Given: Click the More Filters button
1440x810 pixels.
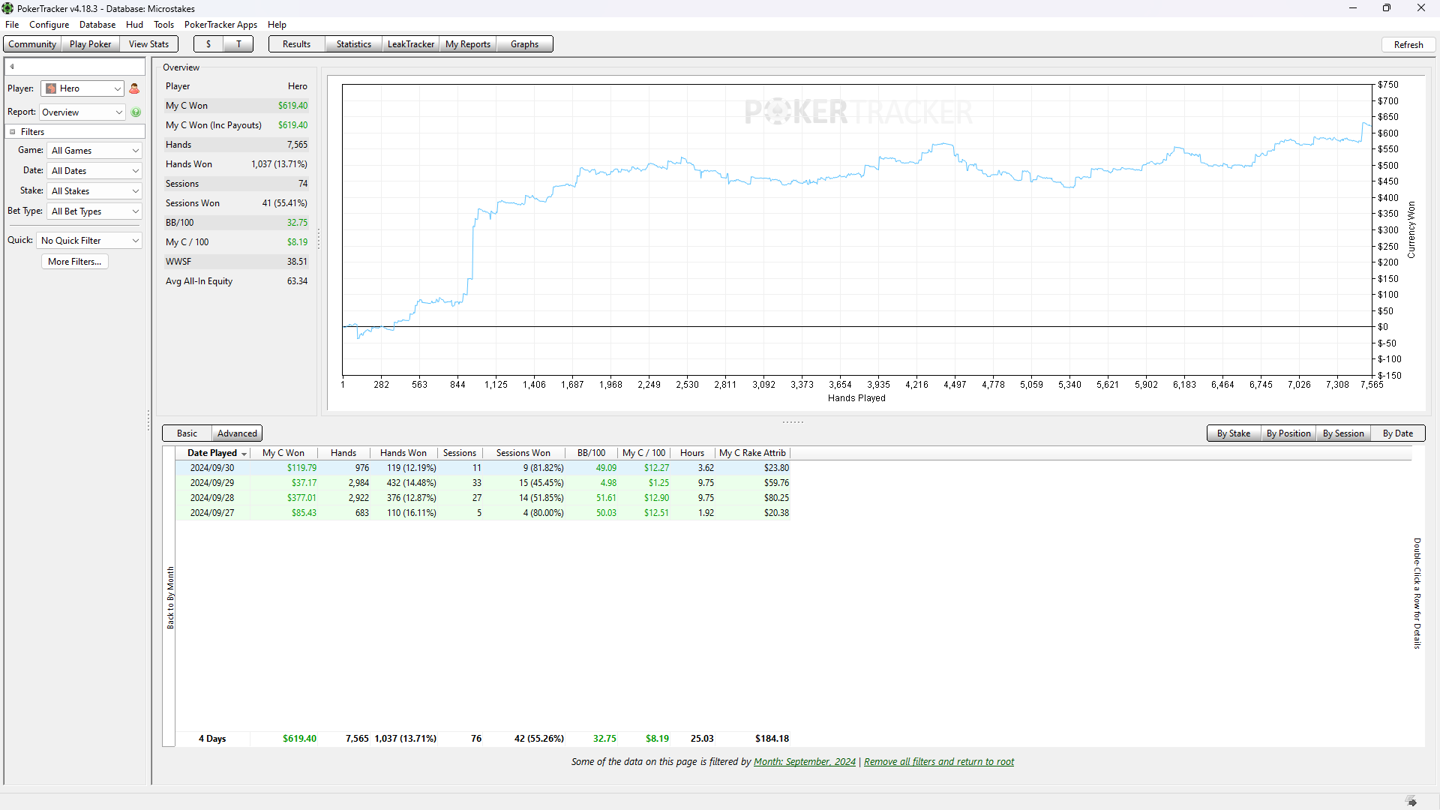Looking at the screenshot, I should (74, 262).
